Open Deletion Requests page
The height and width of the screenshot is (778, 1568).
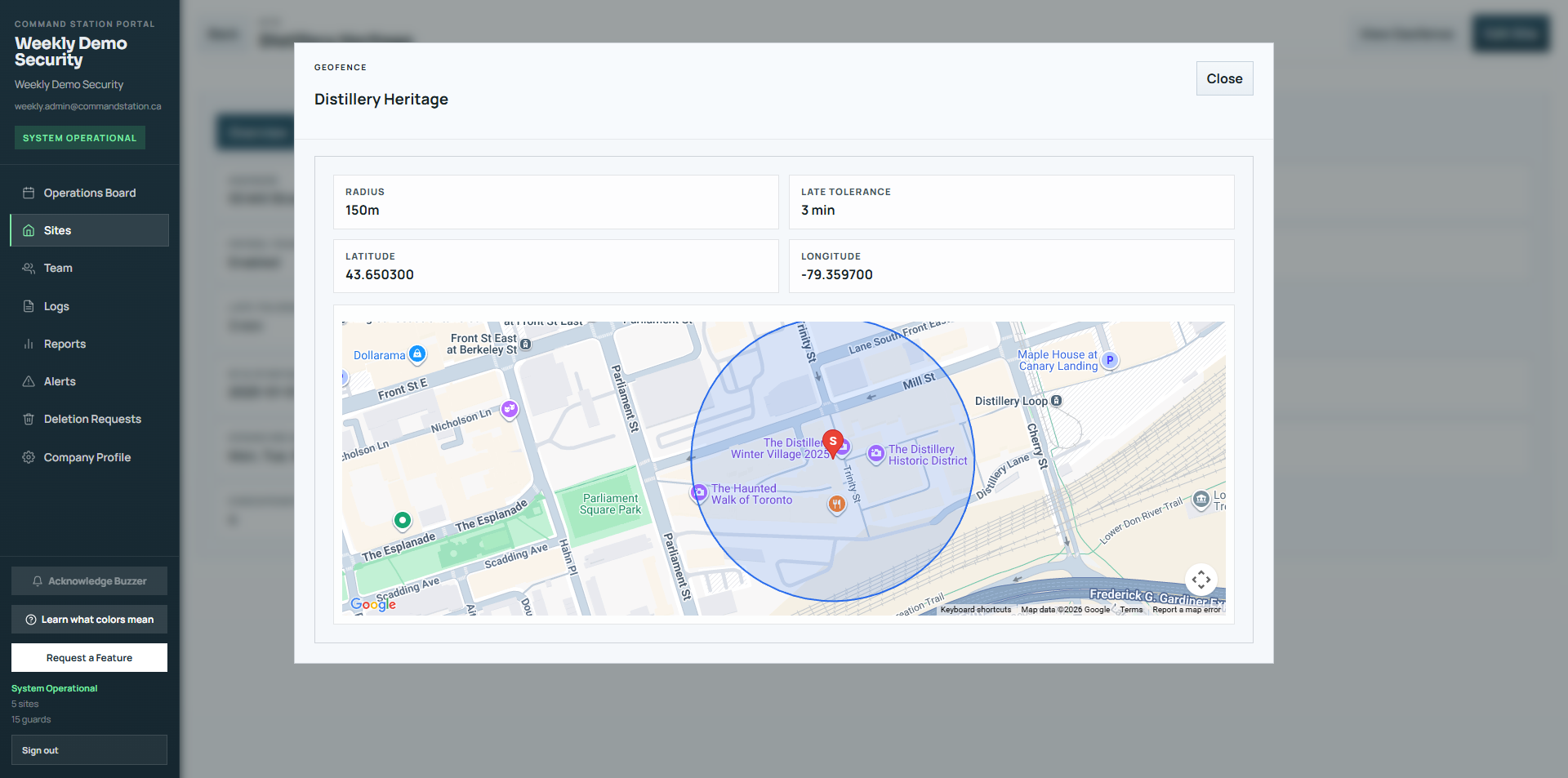pos(89,419)
